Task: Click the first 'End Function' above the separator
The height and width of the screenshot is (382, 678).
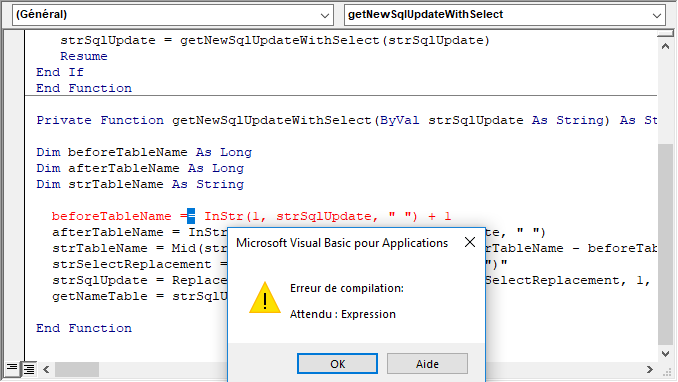Action: (x=84, y=88)
